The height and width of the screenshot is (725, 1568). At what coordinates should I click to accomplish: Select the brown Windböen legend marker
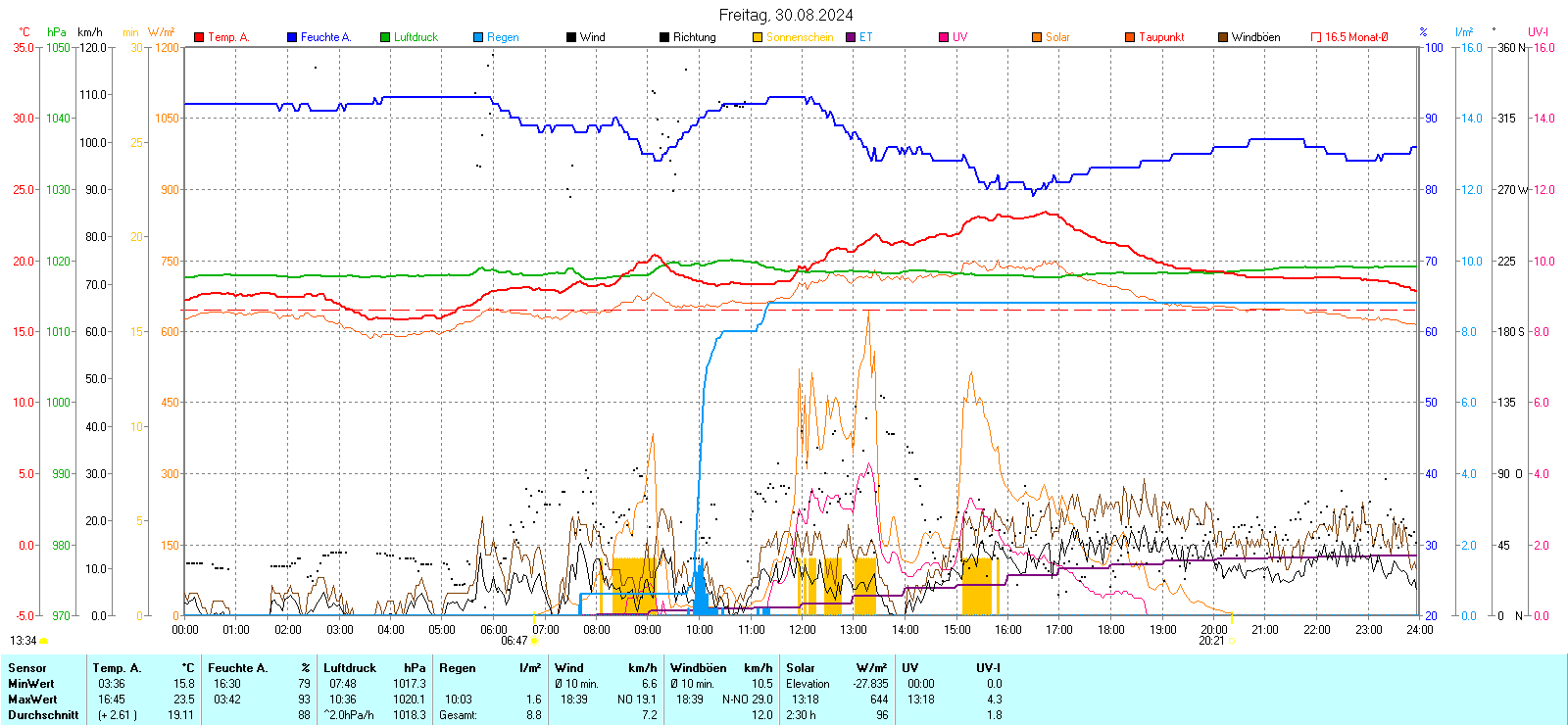click(1223, 37)
